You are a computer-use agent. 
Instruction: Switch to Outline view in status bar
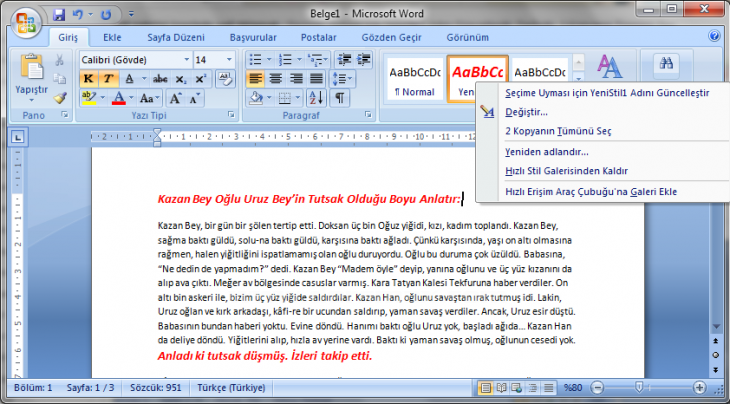click(x=533, y=387)
